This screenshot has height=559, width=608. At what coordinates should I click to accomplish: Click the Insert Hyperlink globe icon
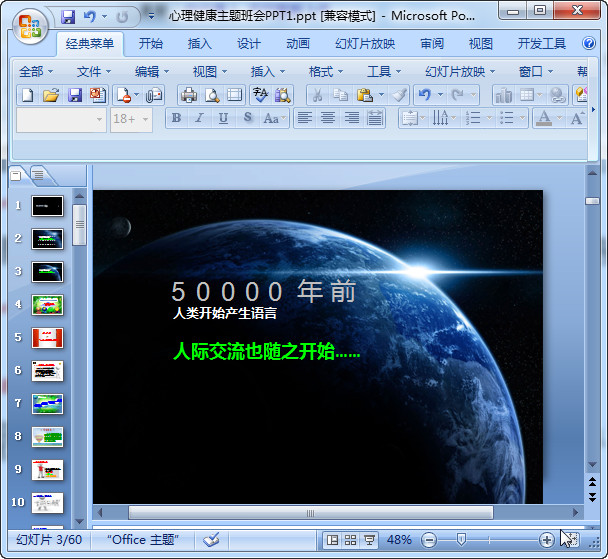point(558,95)
